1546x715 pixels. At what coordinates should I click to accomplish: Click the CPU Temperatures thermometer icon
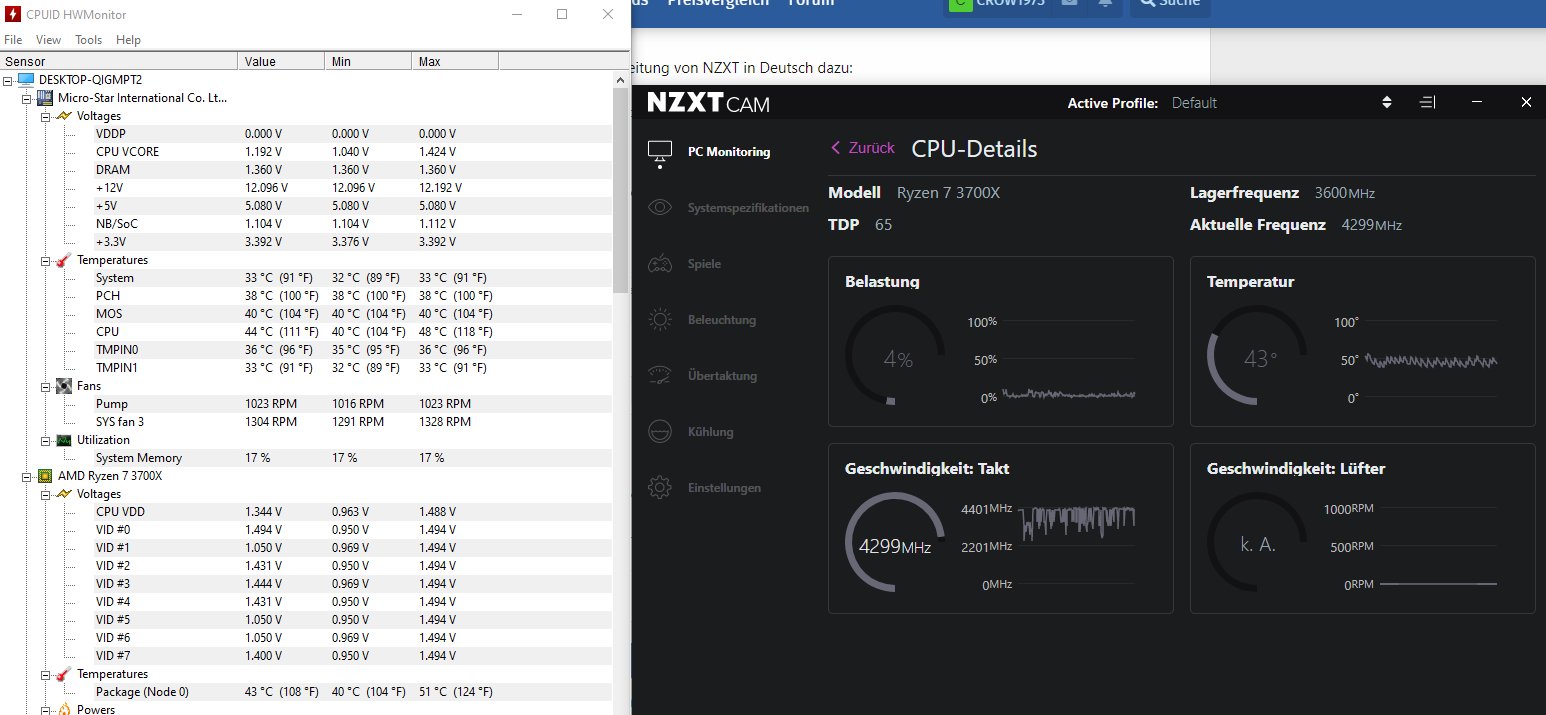tap(64, 674)
